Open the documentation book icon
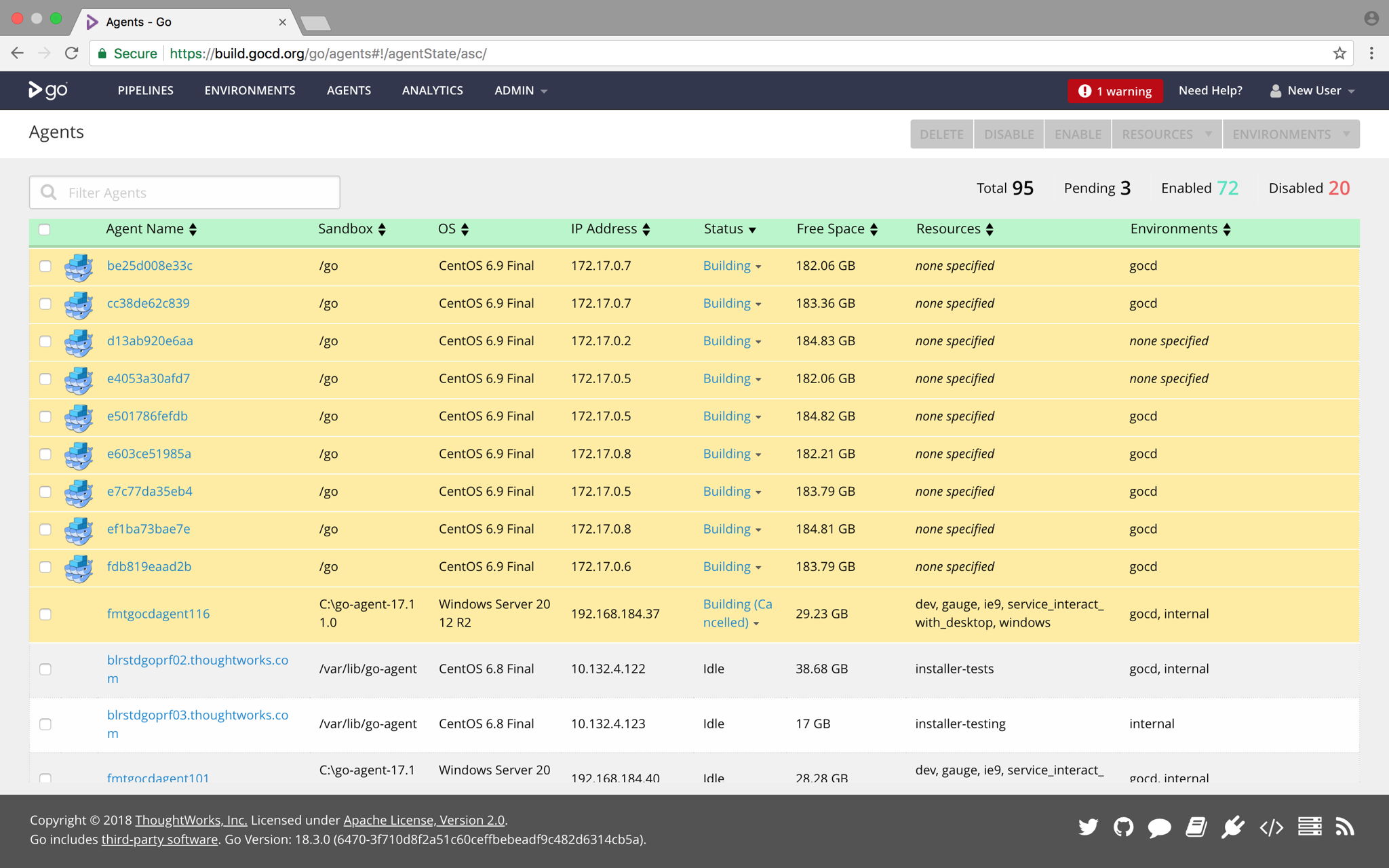 click(1196, 827)
